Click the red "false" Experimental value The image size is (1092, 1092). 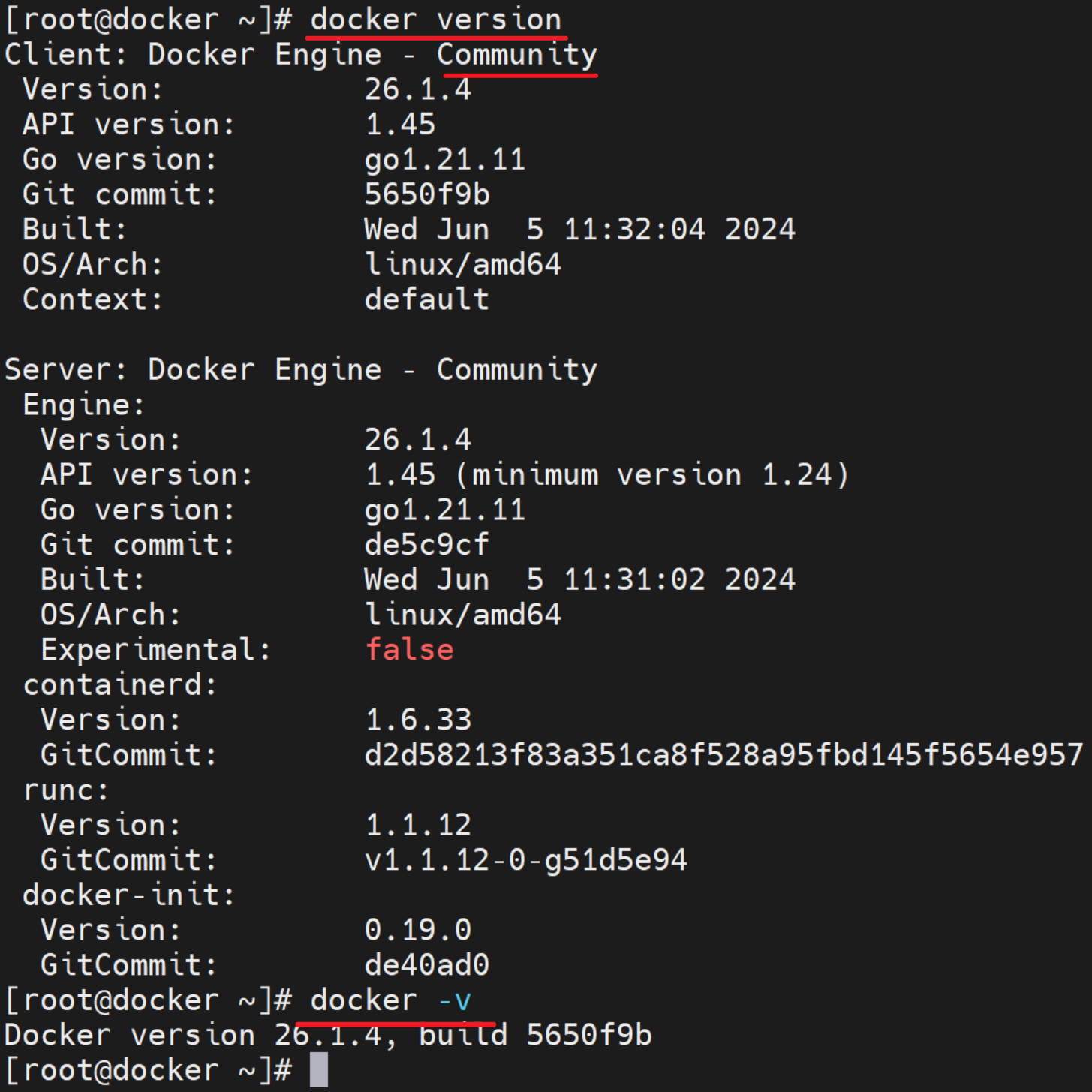click(409, 650)
